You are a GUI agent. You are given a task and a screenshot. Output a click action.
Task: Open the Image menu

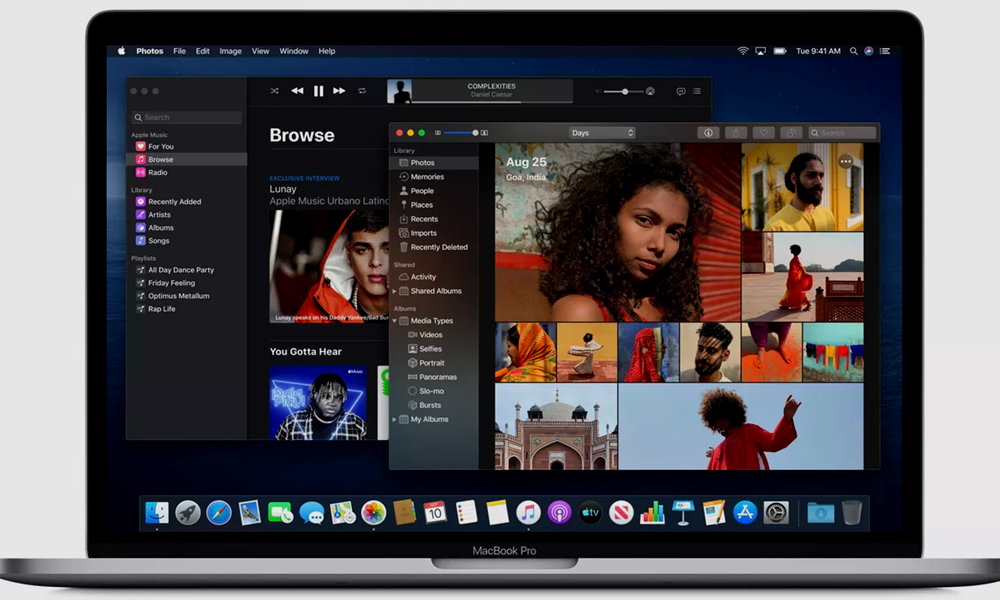pyautogui.click(x=230, y=51)
